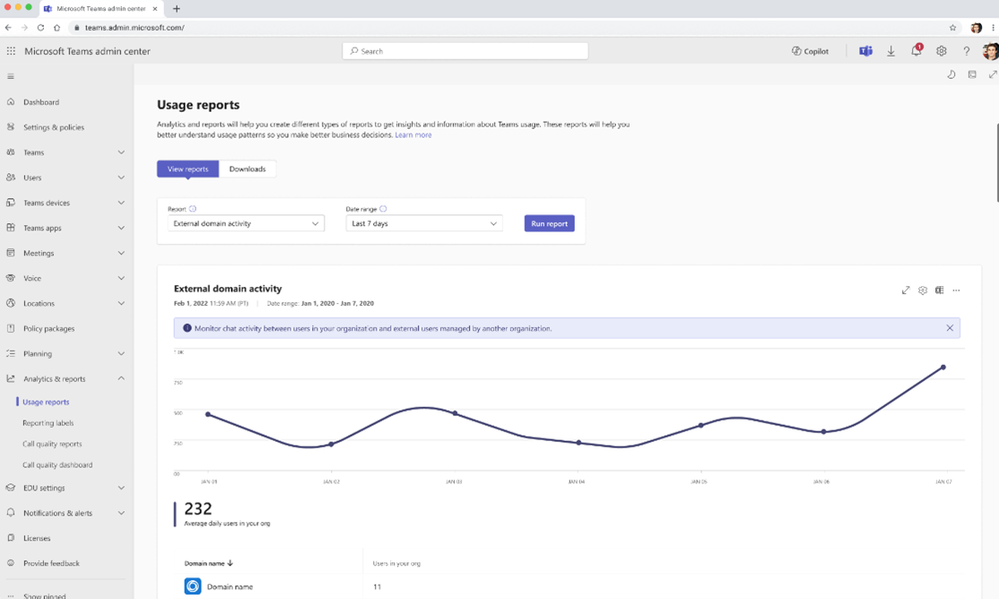Open Call quality dashboard in sidebar
999x599 pixels.
pyautogui.click(x=57, y=465)
